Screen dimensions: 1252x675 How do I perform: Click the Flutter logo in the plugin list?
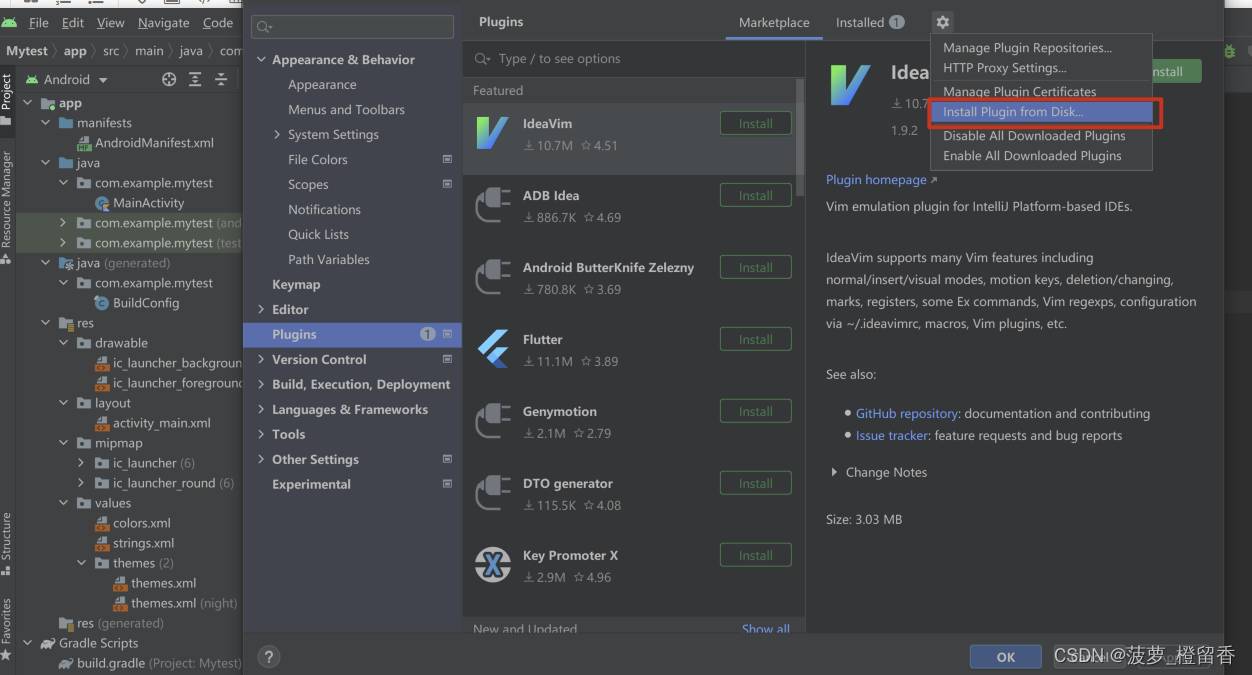492,349
